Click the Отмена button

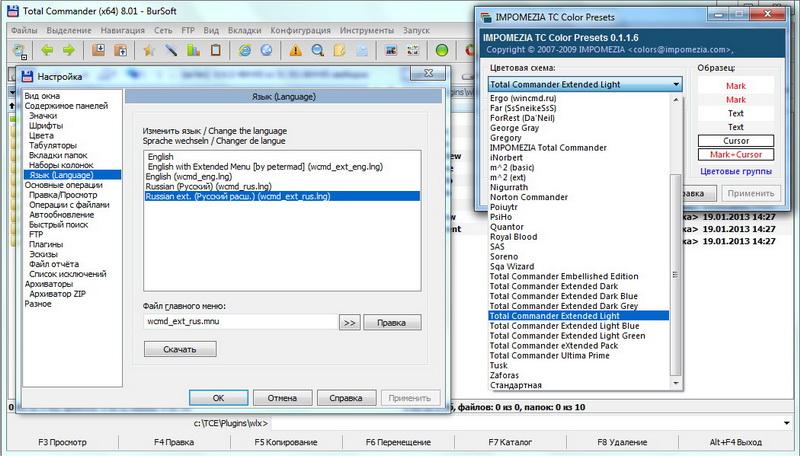coord(282,398)
